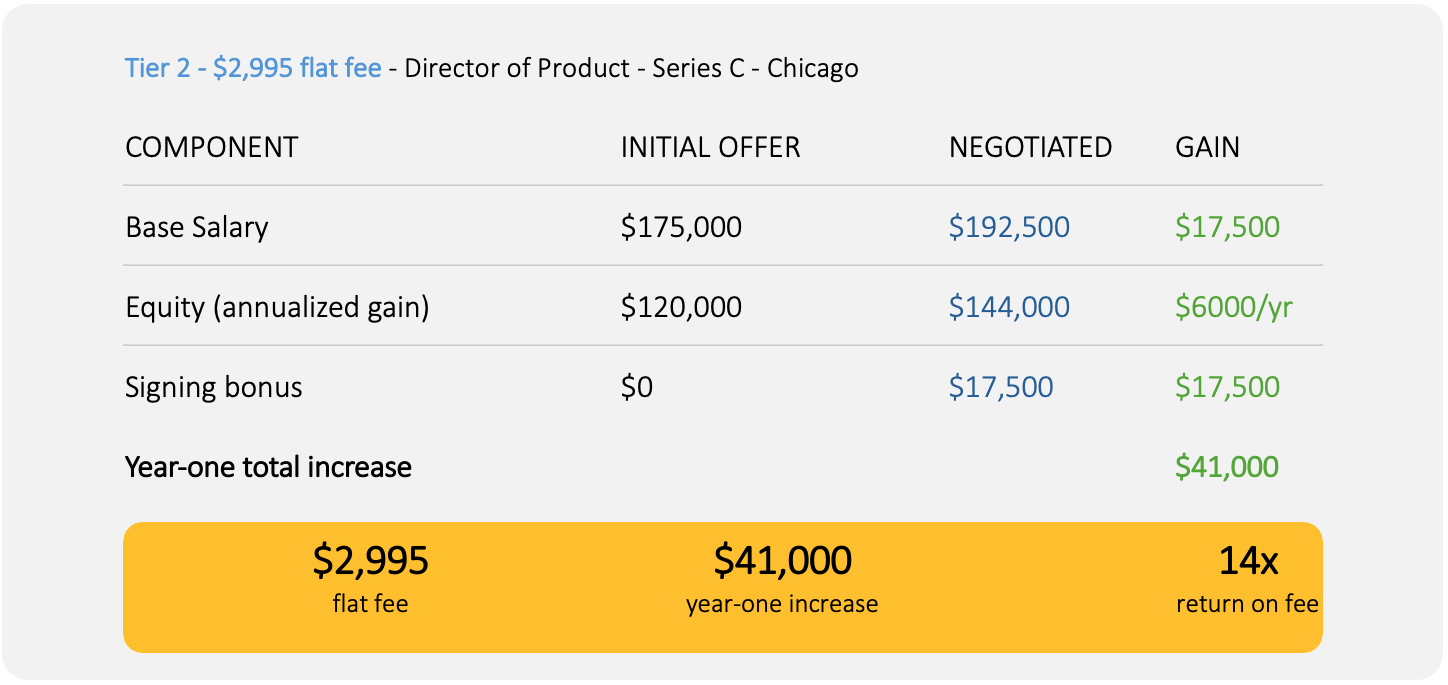Select the Equity (annualized gain) row label
Screen dimensions: 1448x685
coord(277,307)
